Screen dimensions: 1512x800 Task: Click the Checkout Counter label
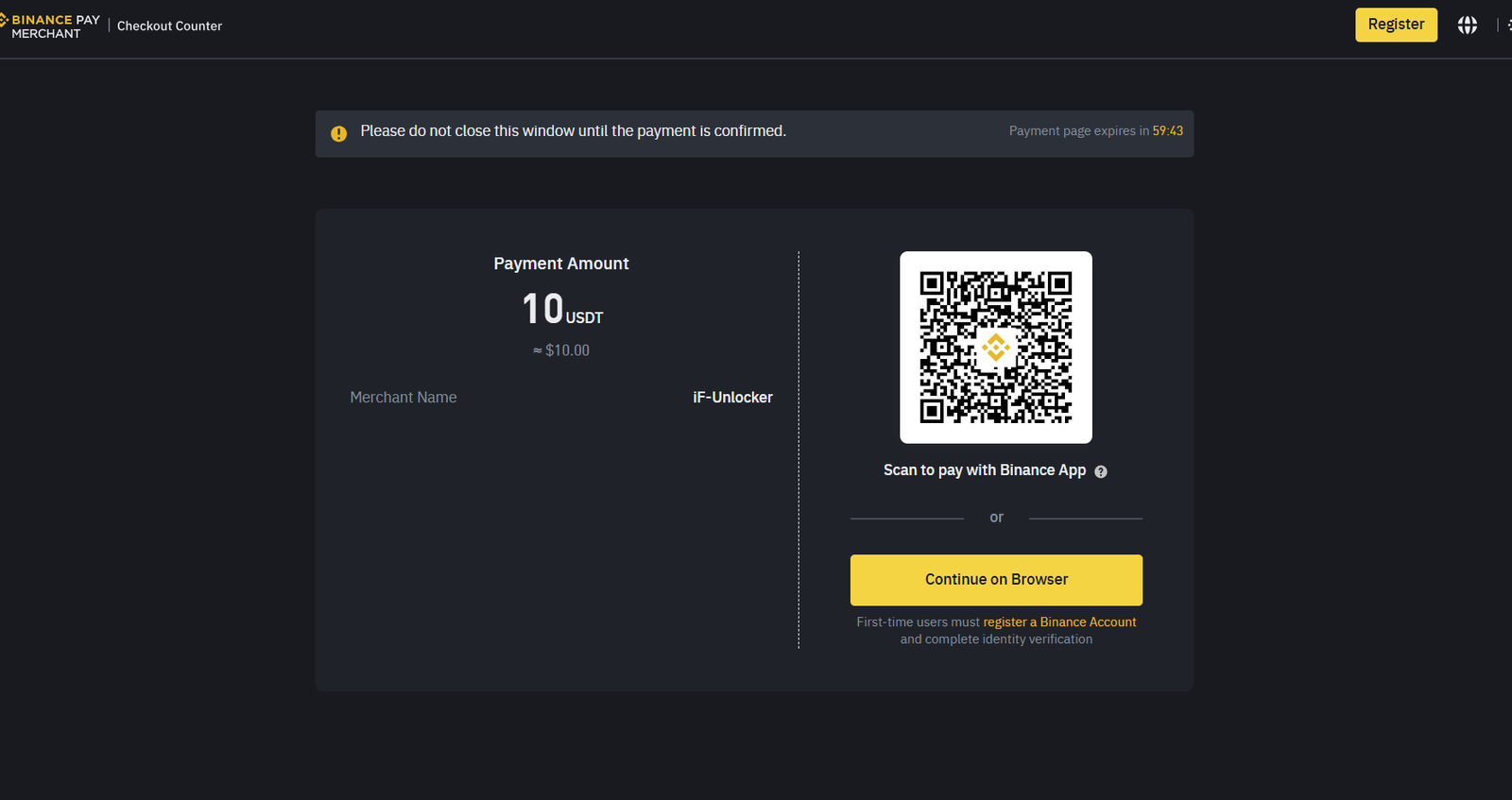point(169,26)
